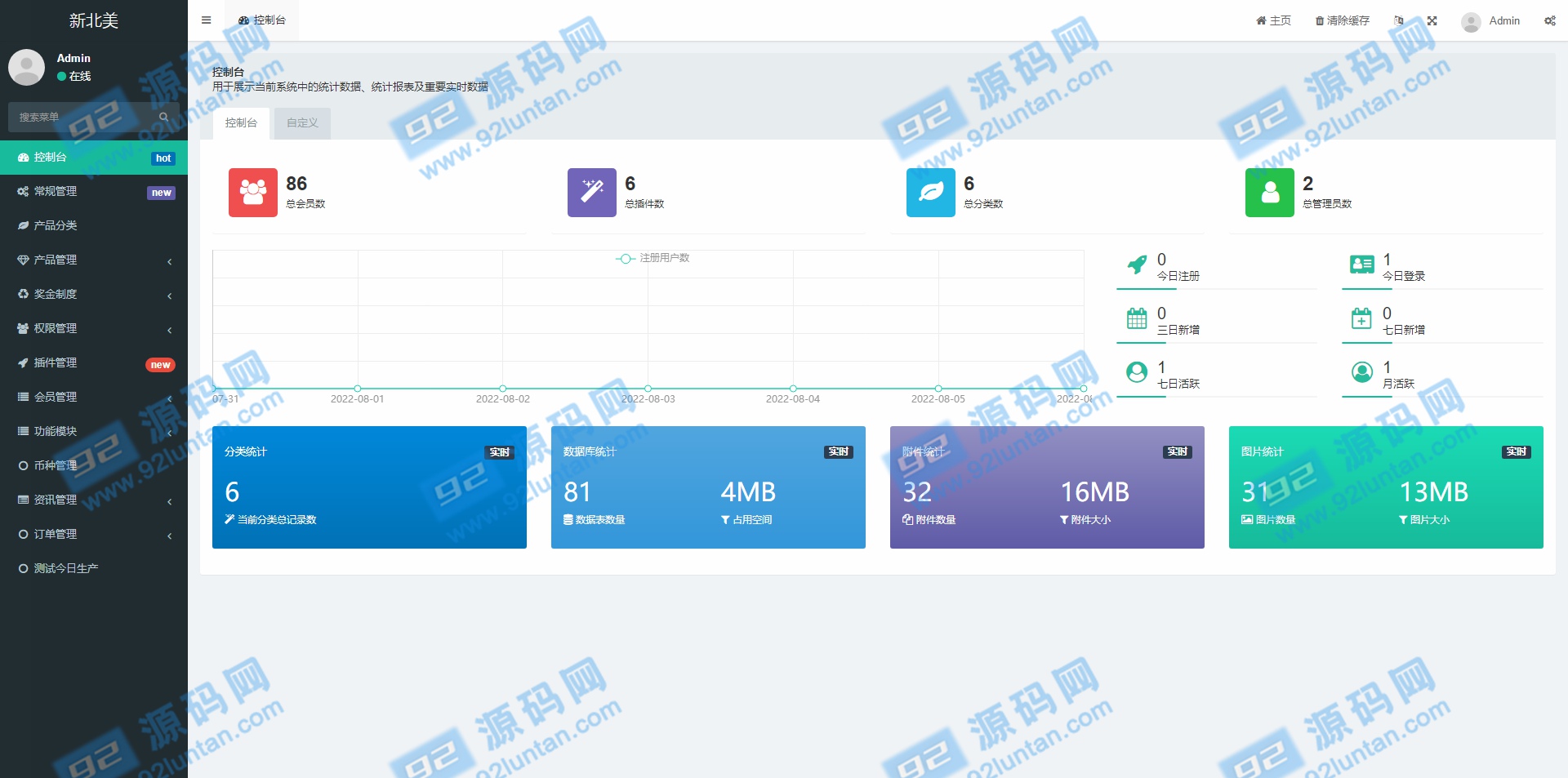The image size is (1568, 778).
Task: Click the blue leaf 总分类数 icon
Action: (x=931, y=193)
